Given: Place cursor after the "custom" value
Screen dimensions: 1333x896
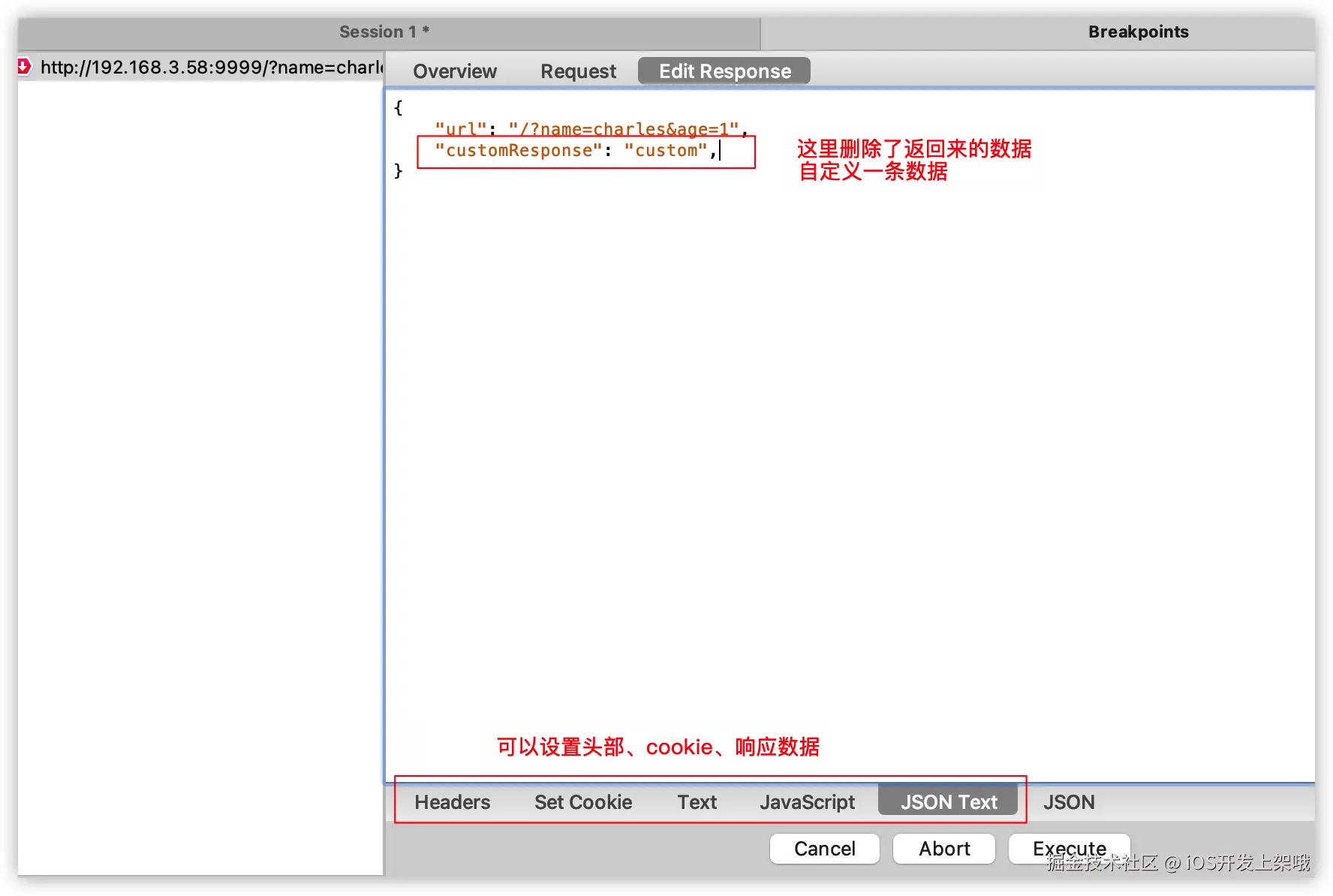Looking at the screenshot, I should (x=719, y=150).
